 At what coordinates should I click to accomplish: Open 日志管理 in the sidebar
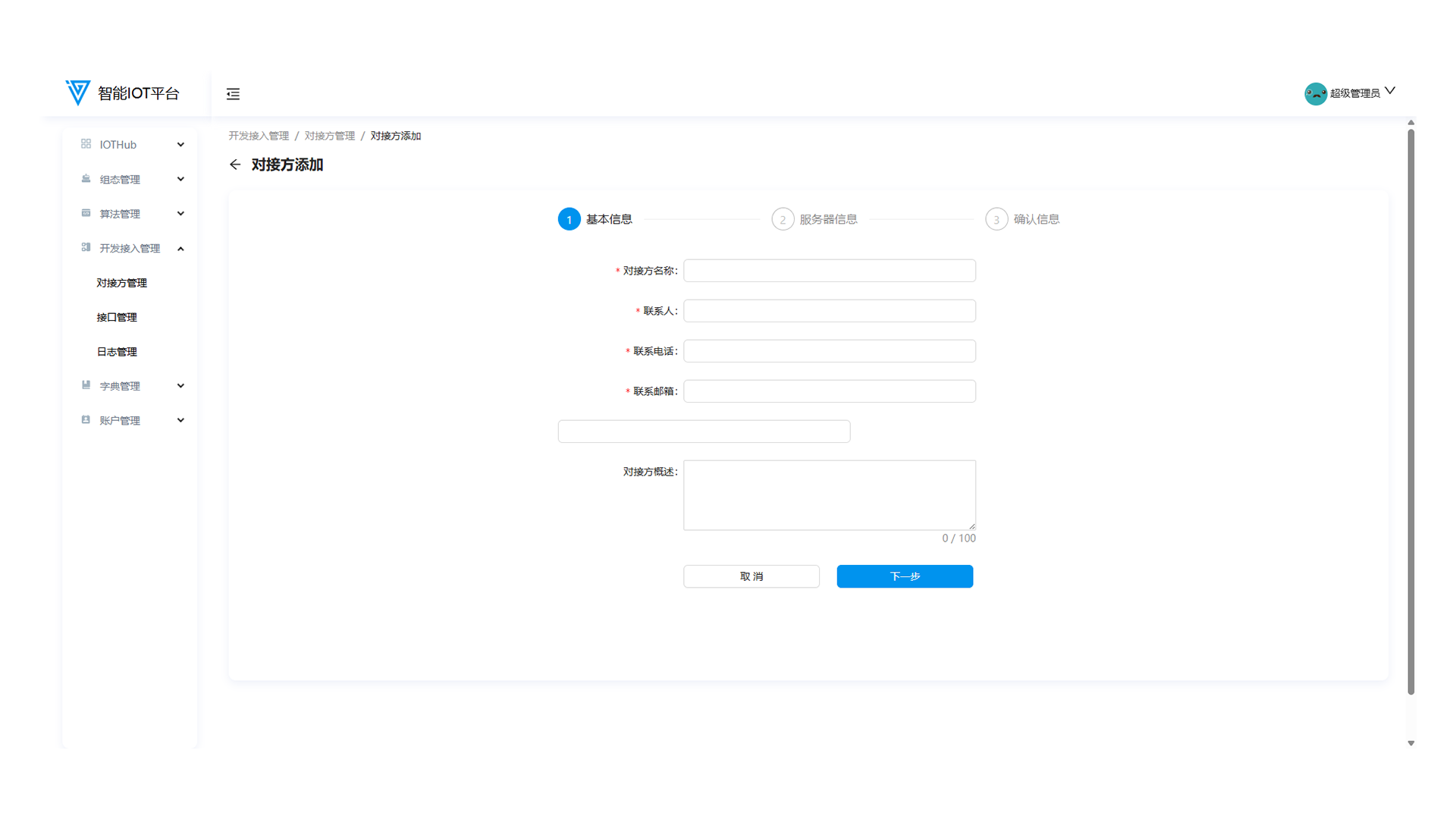click(x=117, y=352)
